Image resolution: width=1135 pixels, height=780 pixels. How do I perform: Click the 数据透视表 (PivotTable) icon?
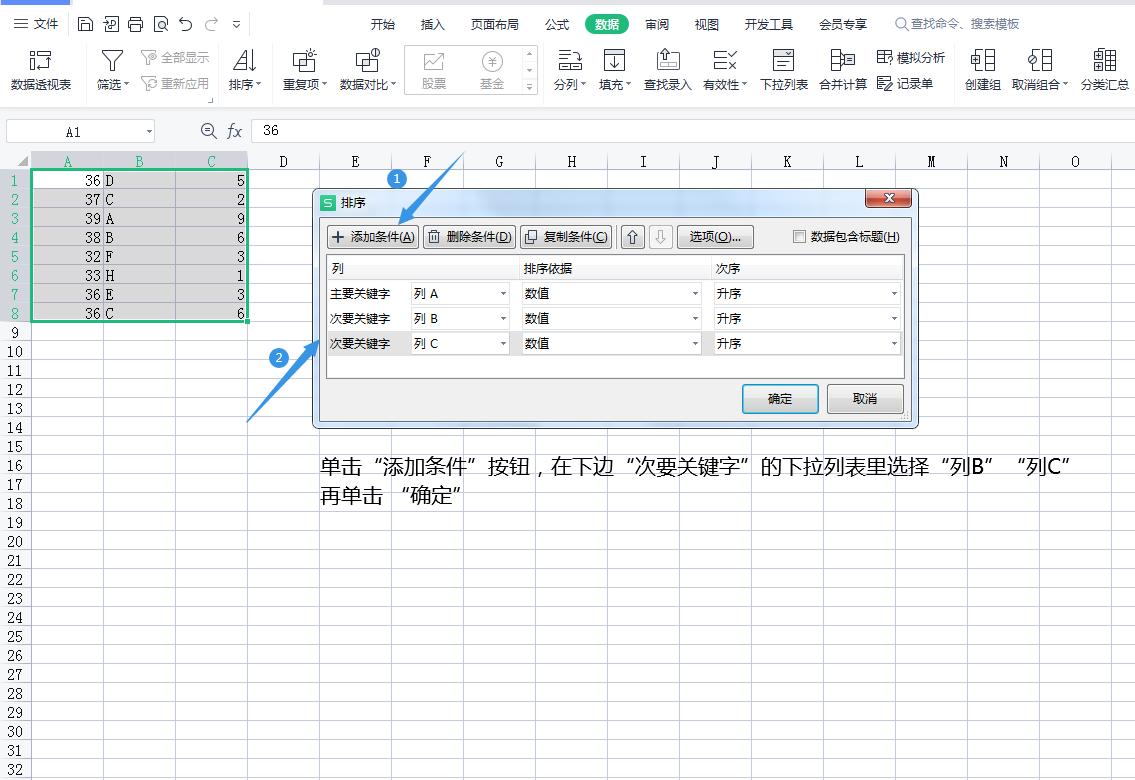point(40,68)
